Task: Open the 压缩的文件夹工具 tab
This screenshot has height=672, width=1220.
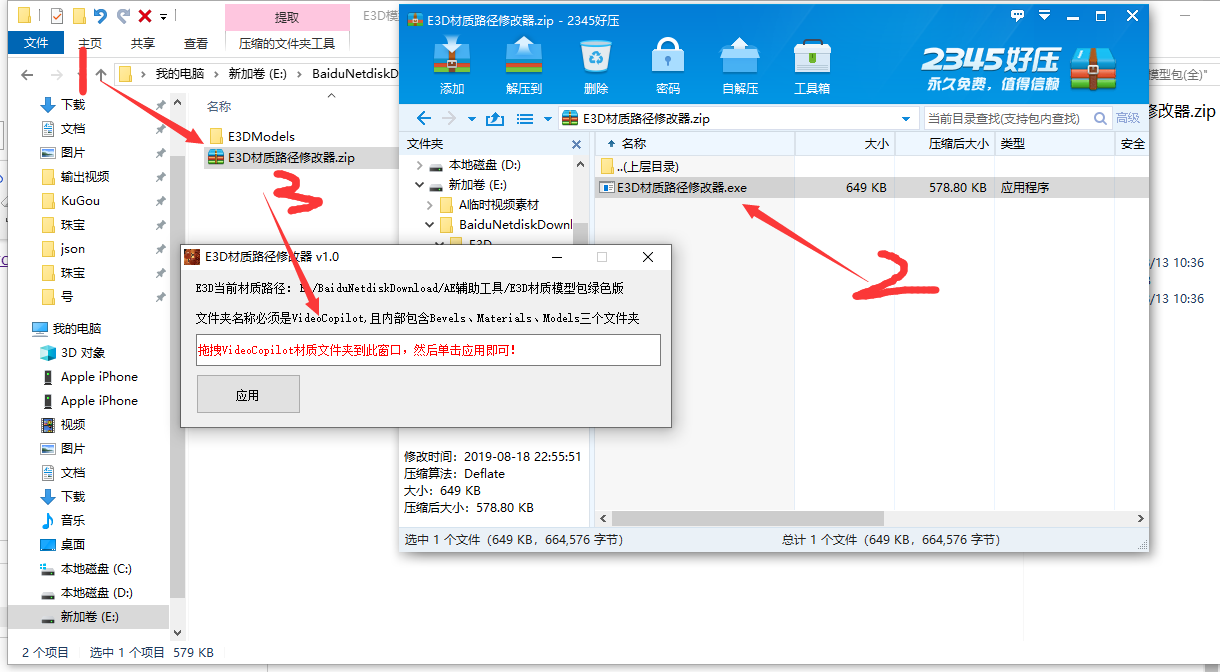Action: coord(287,43)
